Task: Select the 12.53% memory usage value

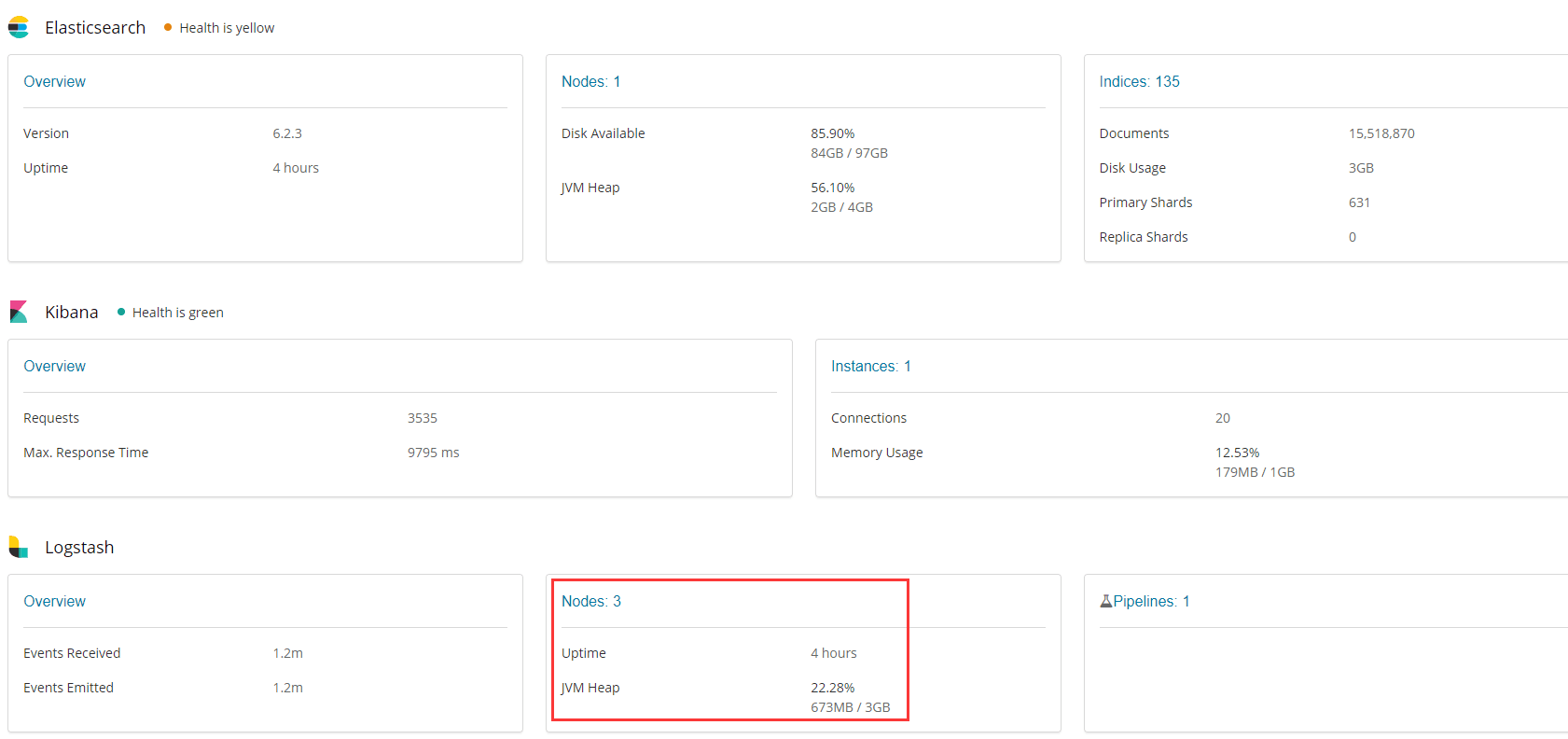Action: (1237, 453)
